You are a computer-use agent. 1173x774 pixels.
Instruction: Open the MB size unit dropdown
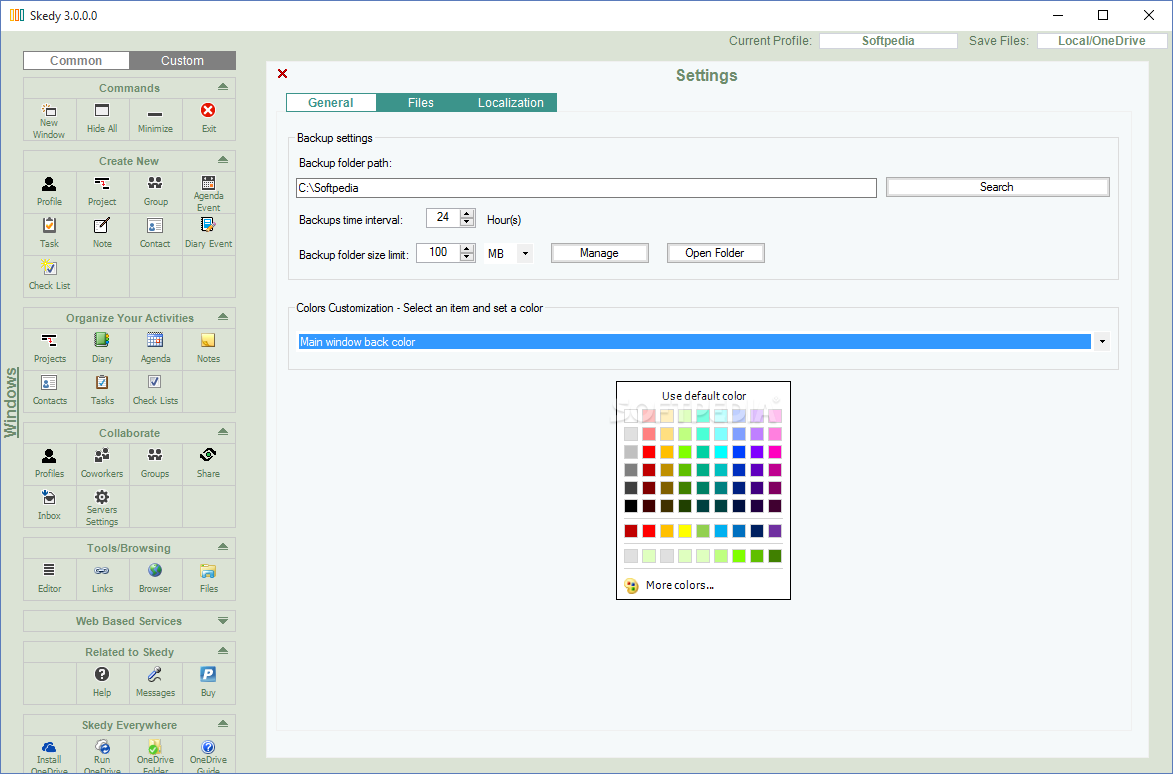click(525, 254)
